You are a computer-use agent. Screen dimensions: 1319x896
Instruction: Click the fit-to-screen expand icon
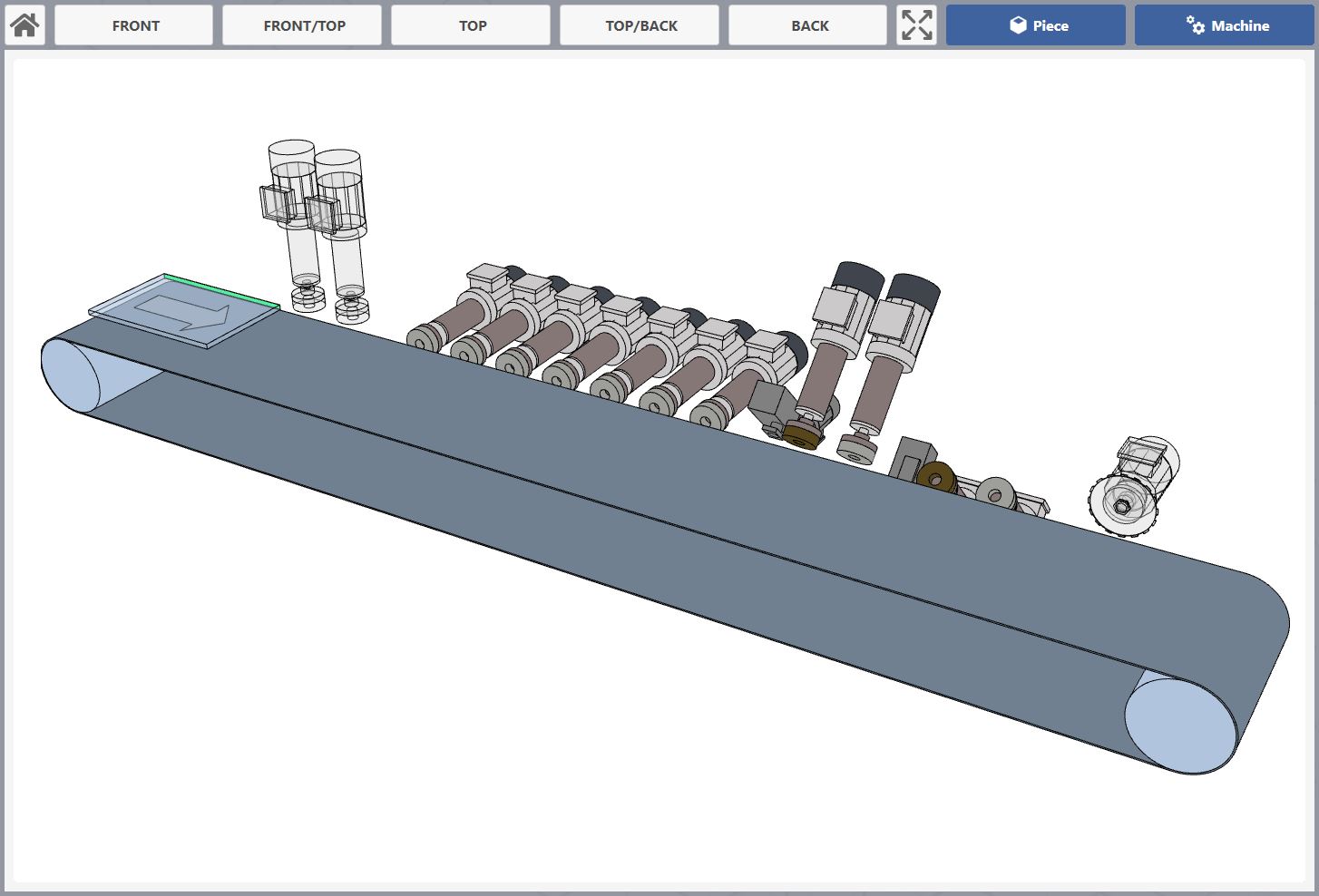(x=917, y=25)
